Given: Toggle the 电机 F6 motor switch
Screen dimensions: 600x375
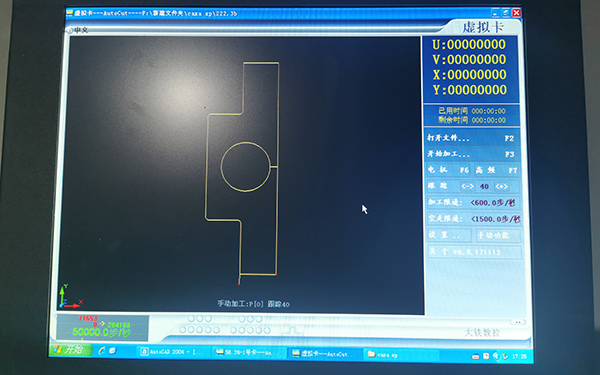Looking at the screenshot, I should coord(448,170).
